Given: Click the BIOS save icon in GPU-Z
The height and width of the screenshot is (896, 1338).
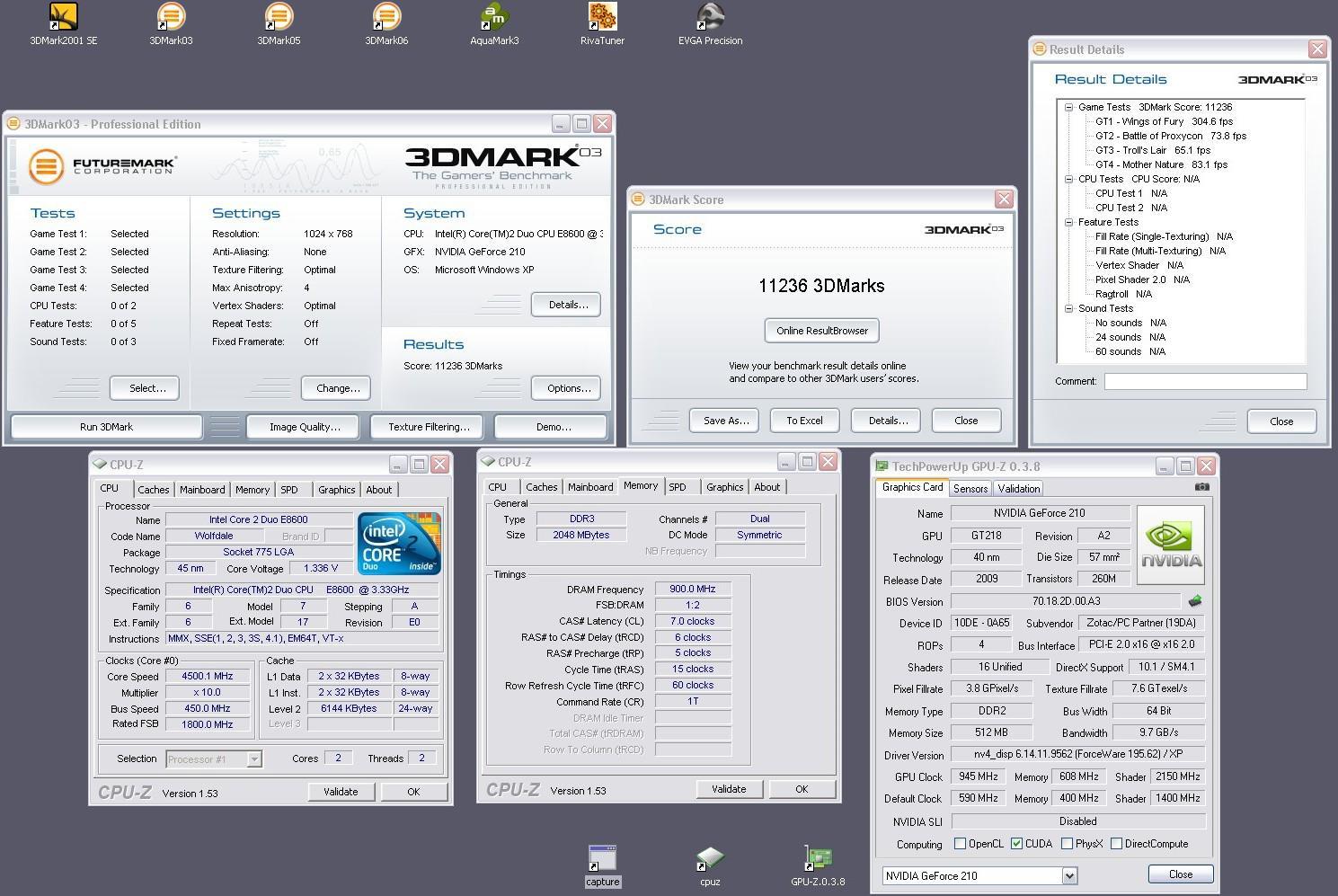Looking at the screenshot, I should pos(1195,601).
